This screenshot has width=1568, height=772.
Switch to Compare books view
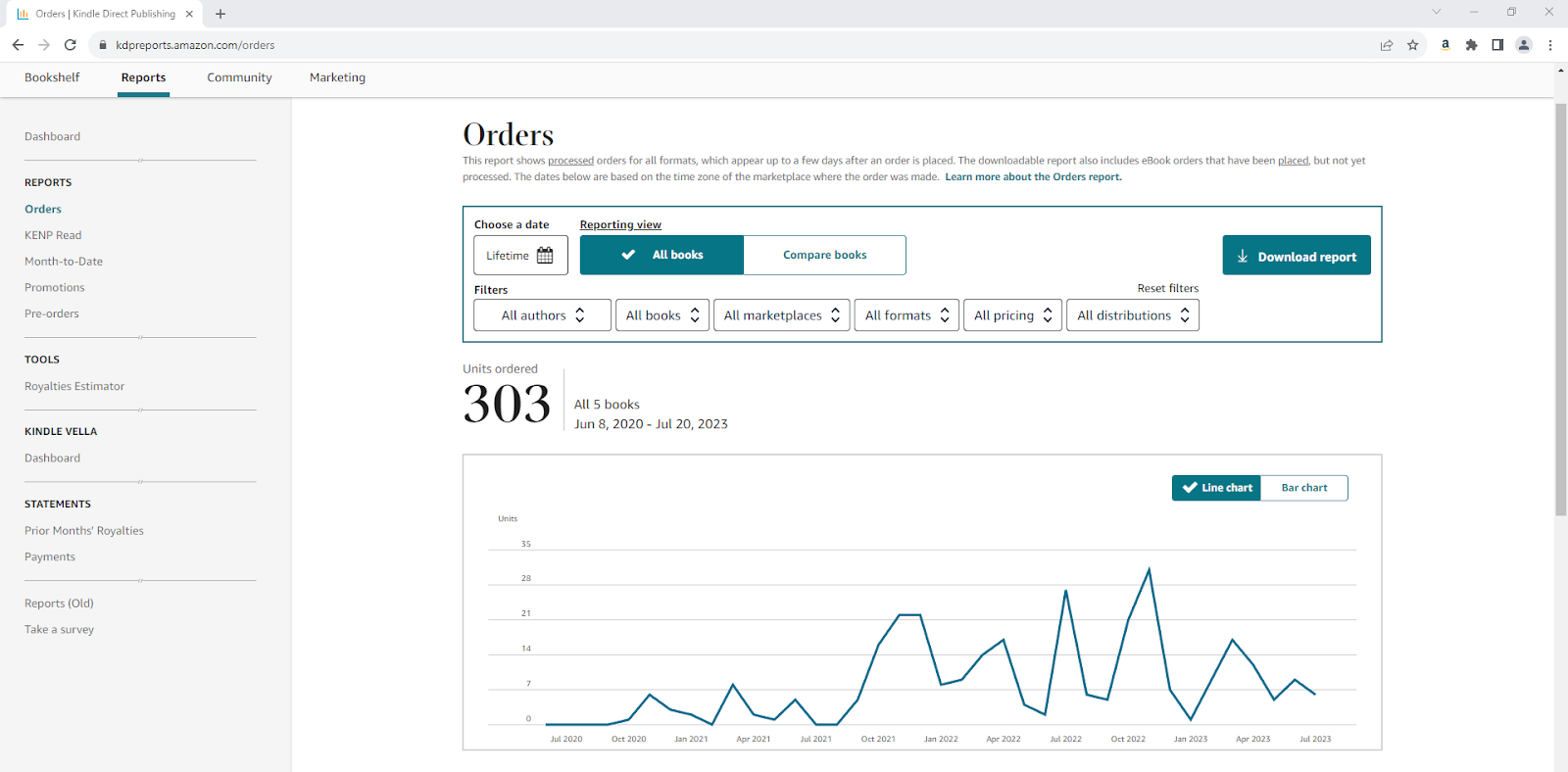(x=825, y=255)
